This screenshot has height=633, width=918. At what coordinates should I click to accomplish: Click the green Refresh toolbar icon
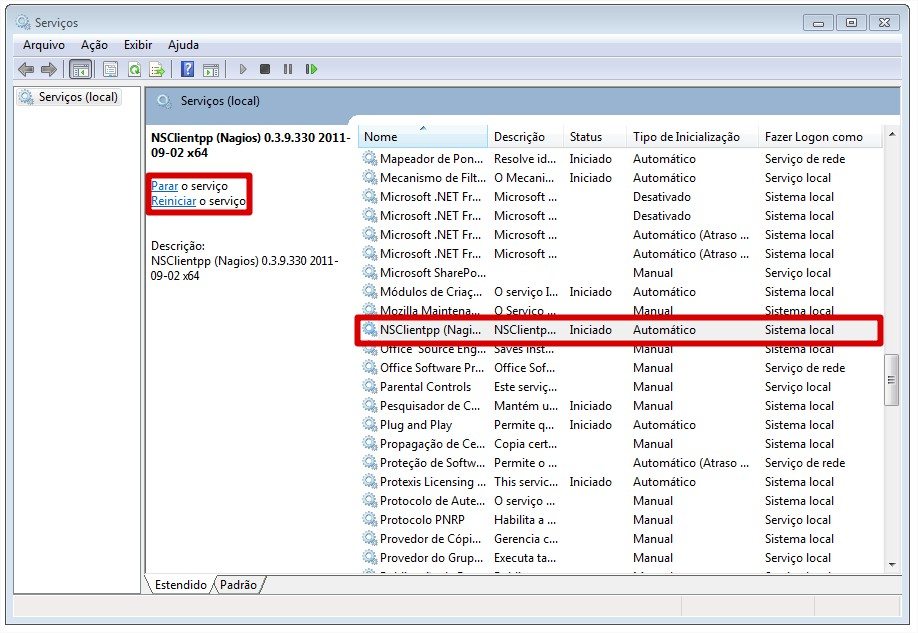point(134,69)
